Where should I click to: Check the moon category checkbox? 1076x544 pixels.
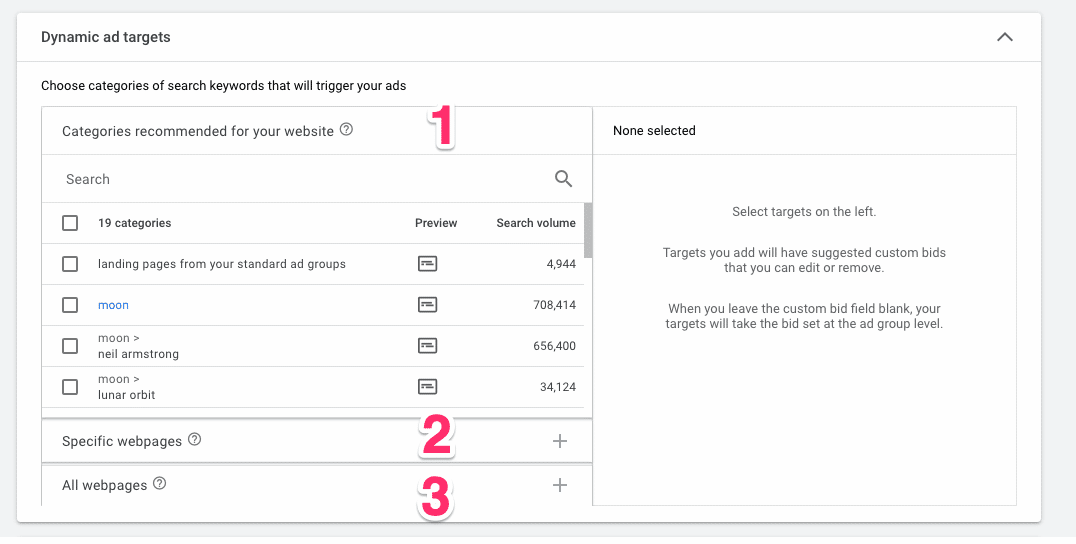(x=70, y=305)
